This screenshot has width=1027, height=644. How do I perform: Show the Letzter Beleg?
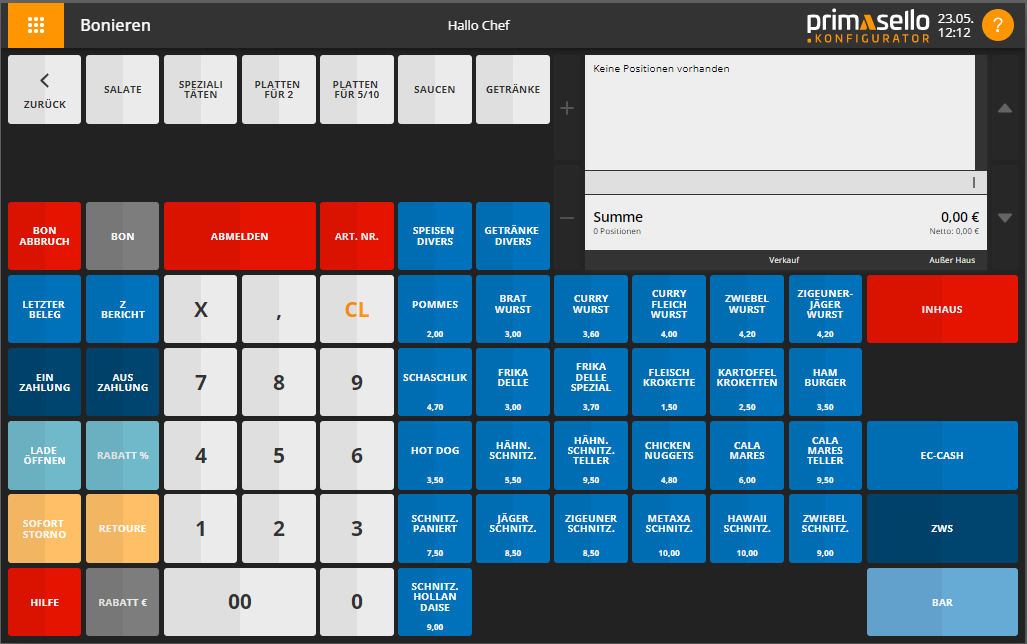click(x=45, y=309)
